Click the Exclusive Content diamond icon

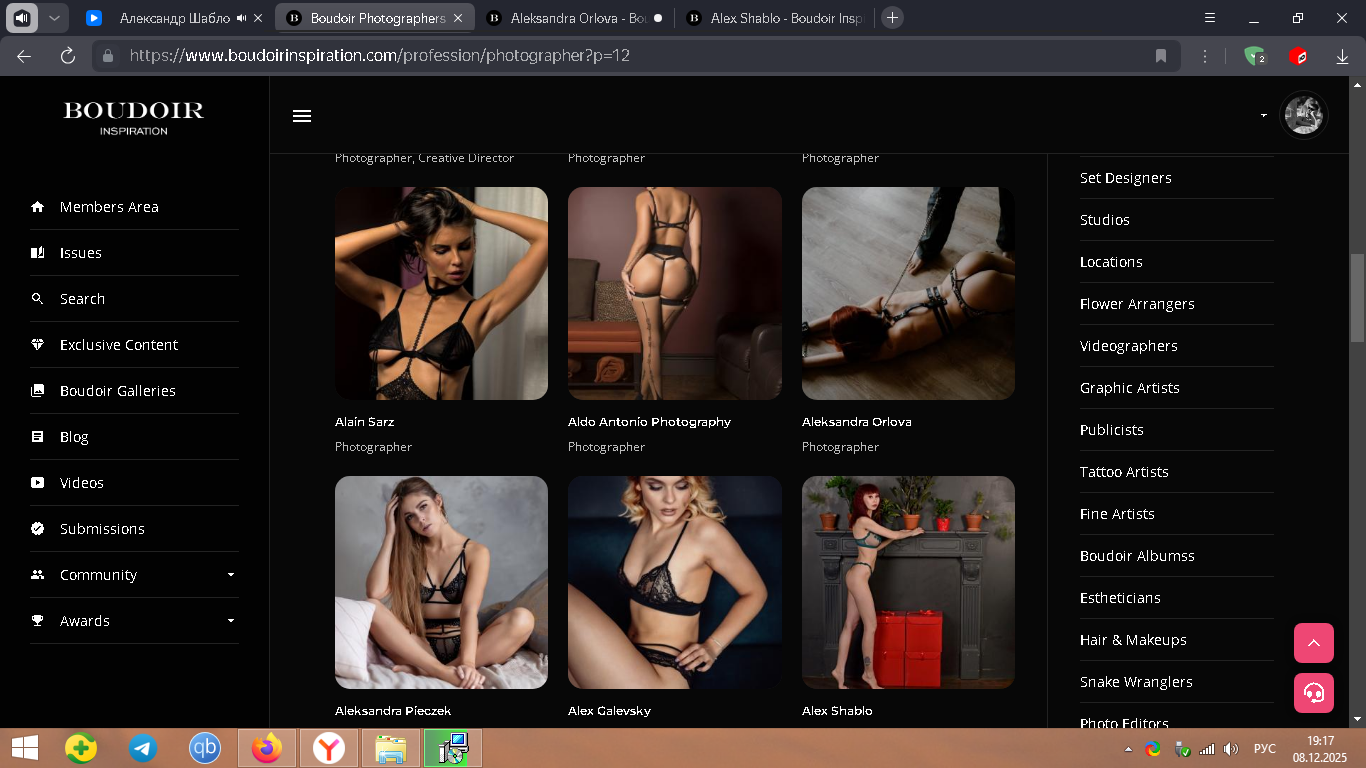point(38,344)
